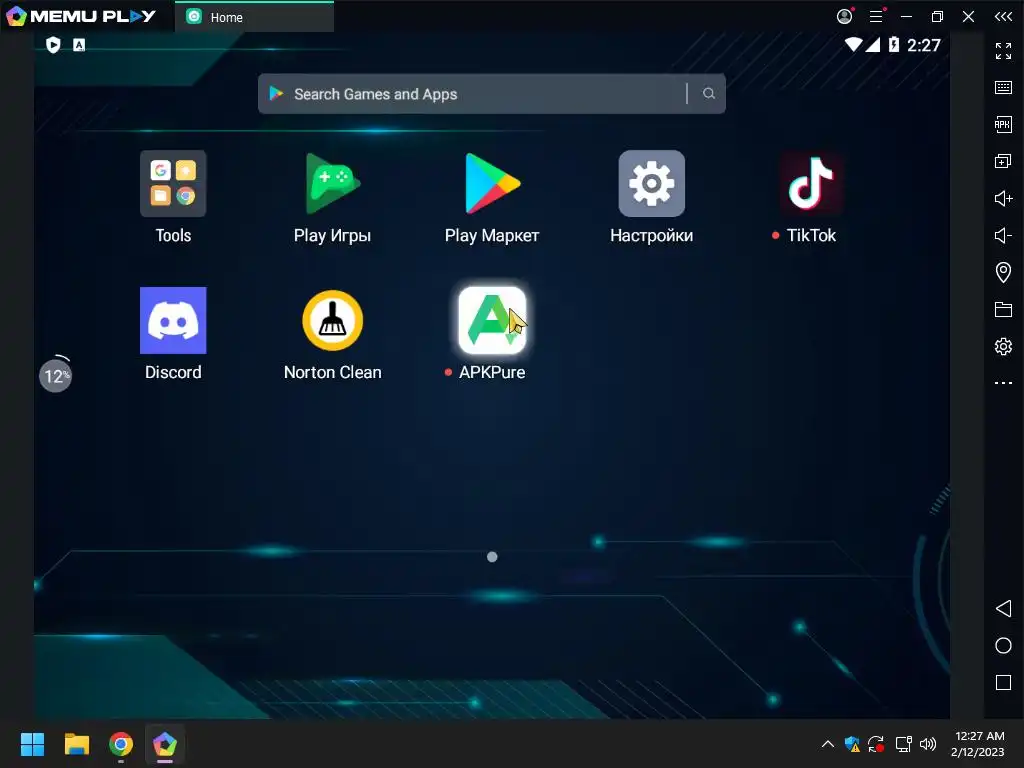The width and height of the screenshot is (1024, 768).
Task: Click the search magnifier icon
Action: pyautogui.click(x=709, y=93)
